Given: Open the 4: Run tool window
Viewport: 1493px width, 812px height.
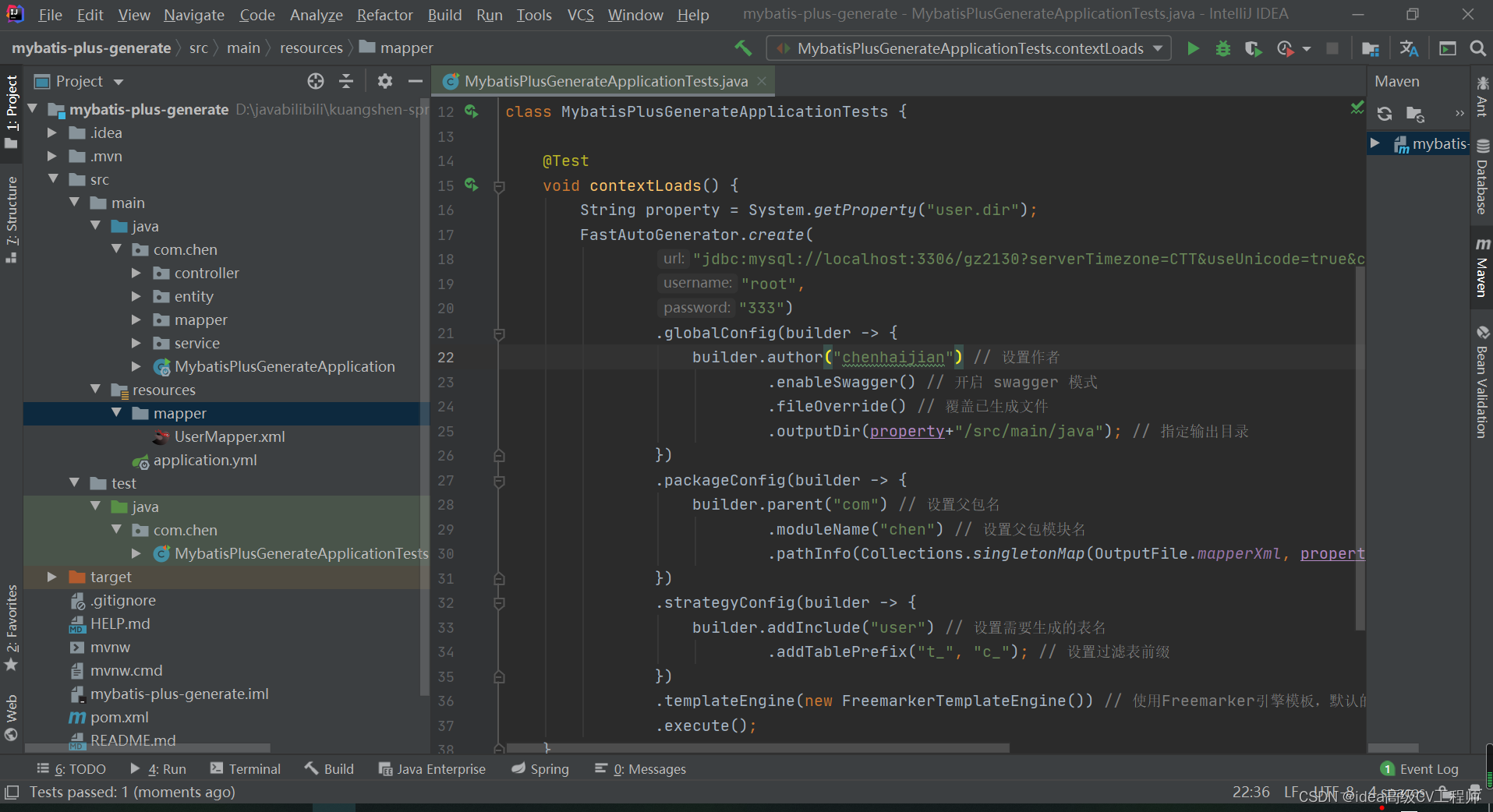Looking at the screenshot, I should click(x=158, y=769).
